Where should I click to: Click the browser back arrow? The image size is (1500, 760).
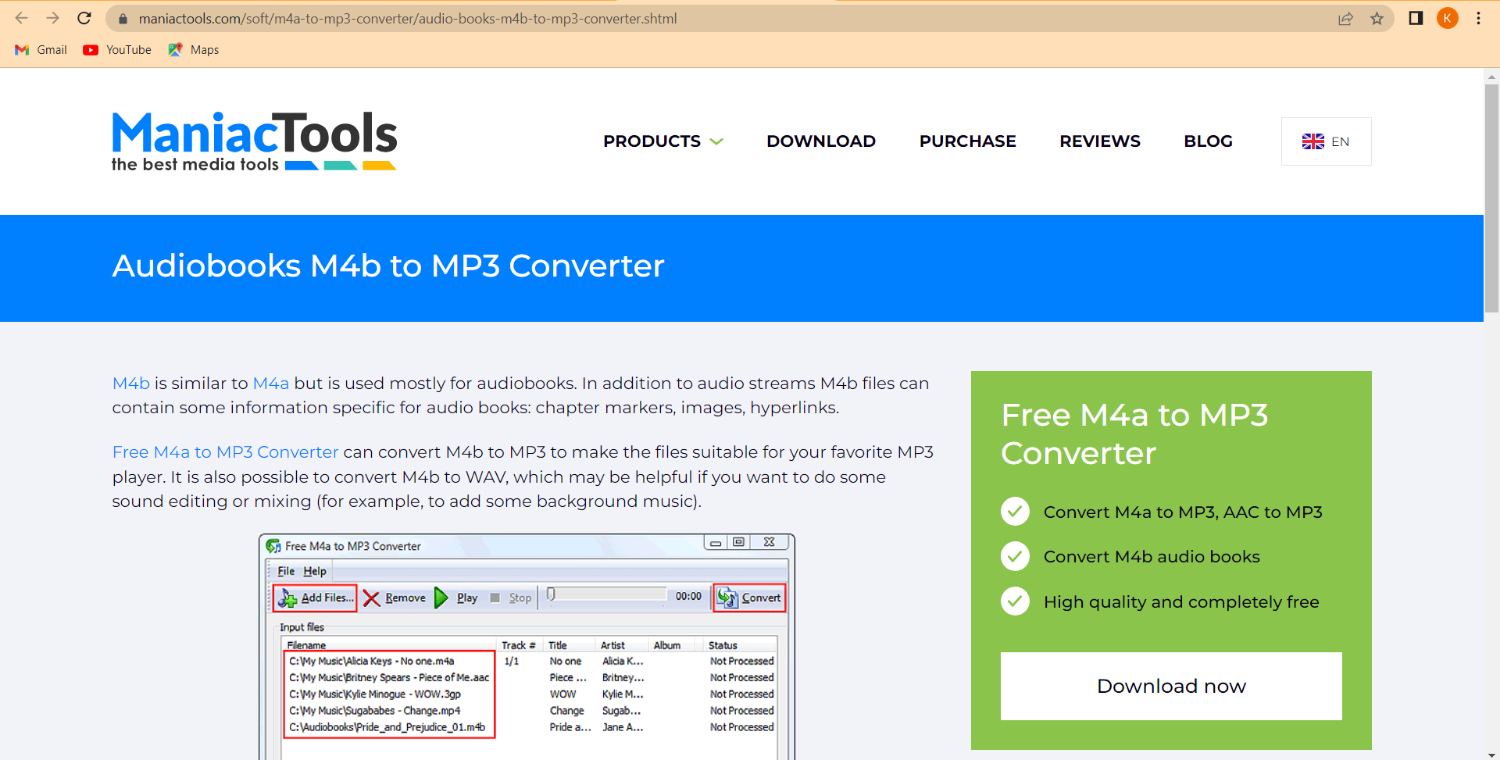coord(22,18)
